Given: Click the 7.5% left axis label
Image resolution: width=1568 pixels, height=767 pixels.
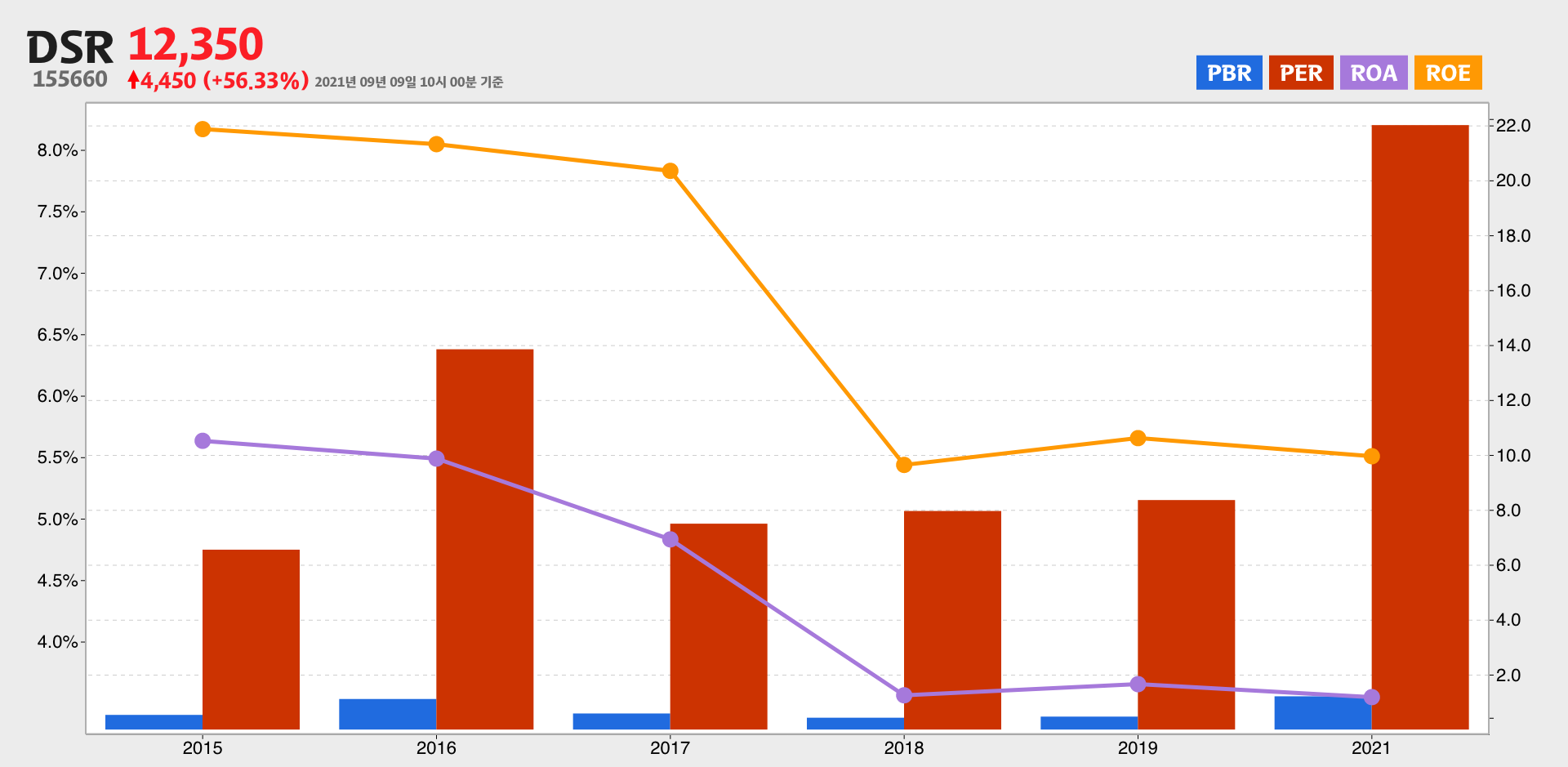Looking at the screenshot, I should click(57, 212).
